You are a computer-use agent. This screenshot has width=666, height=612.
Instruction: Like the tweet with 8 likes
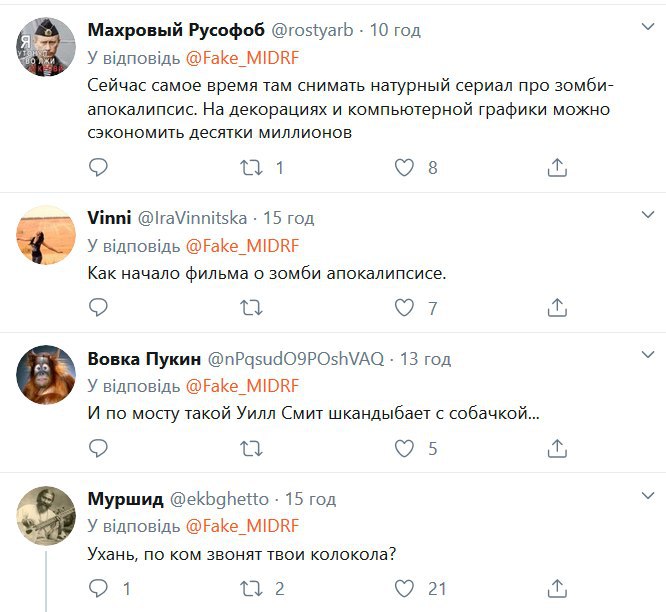(404, 168)
